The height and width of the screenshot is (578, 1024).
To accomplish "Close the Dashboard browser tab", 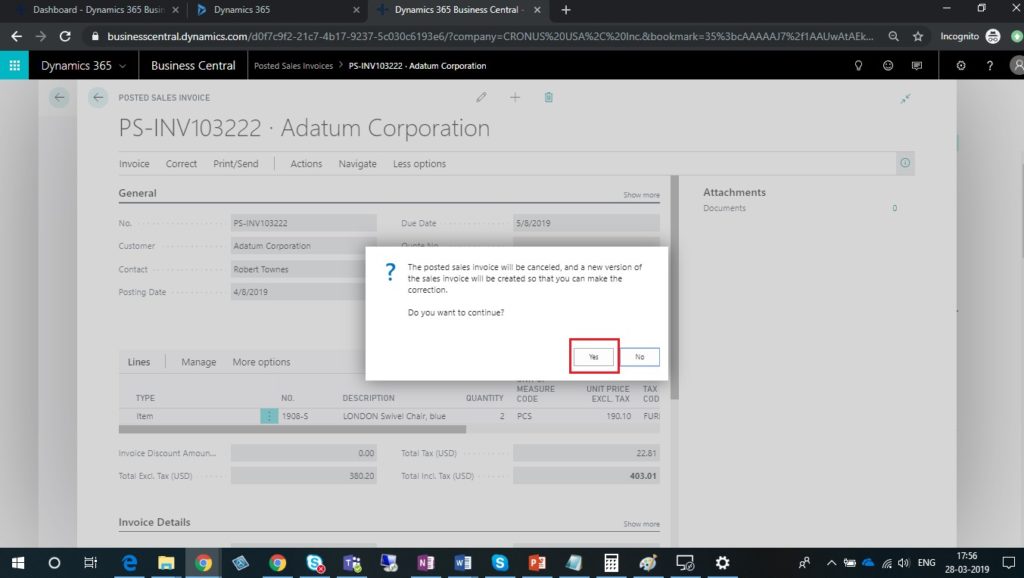I will pos(175,10).
